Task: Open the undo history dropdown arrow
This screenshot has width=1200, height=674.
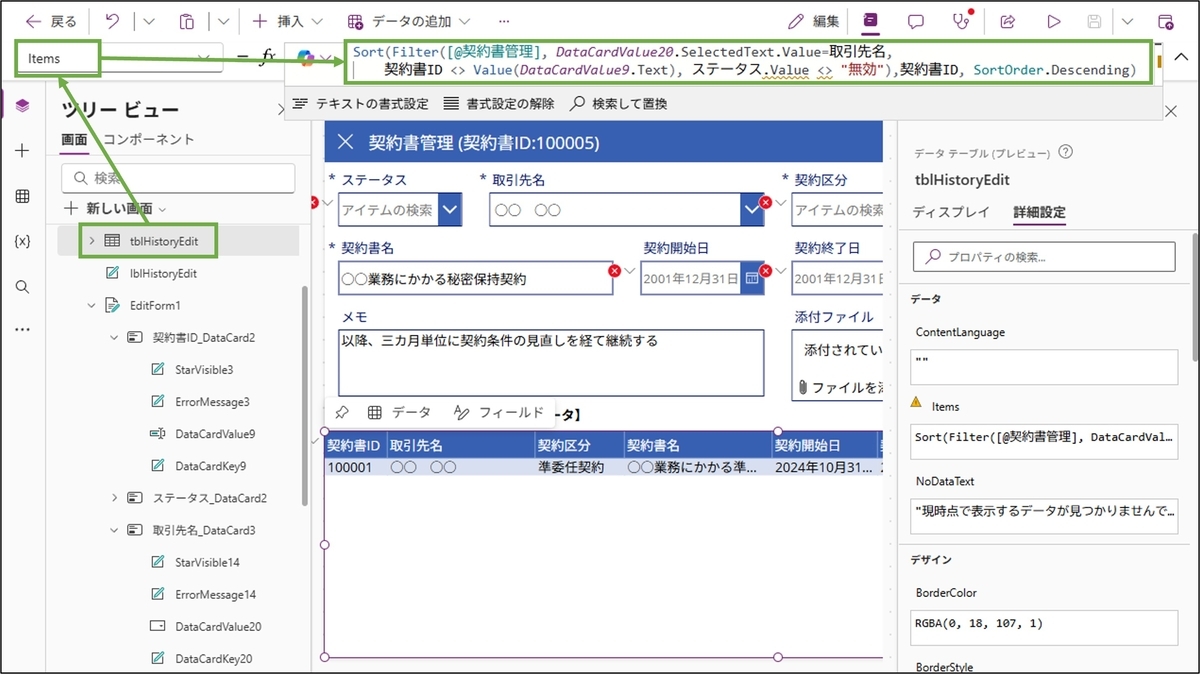Action: pos(149,21)
